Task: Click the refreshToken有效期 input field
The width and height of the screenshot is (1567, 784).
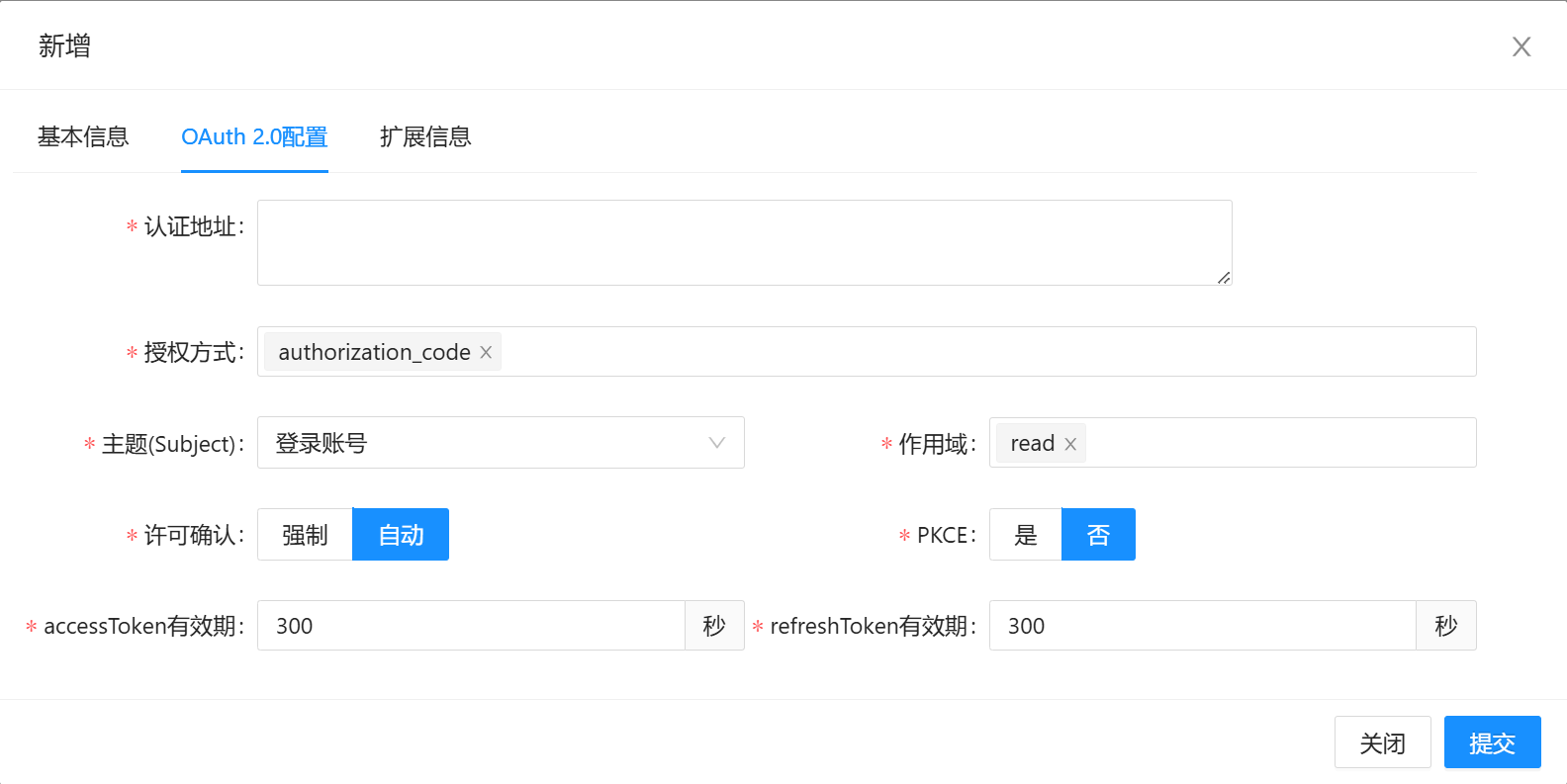Action: click(x=1202, y=626)
